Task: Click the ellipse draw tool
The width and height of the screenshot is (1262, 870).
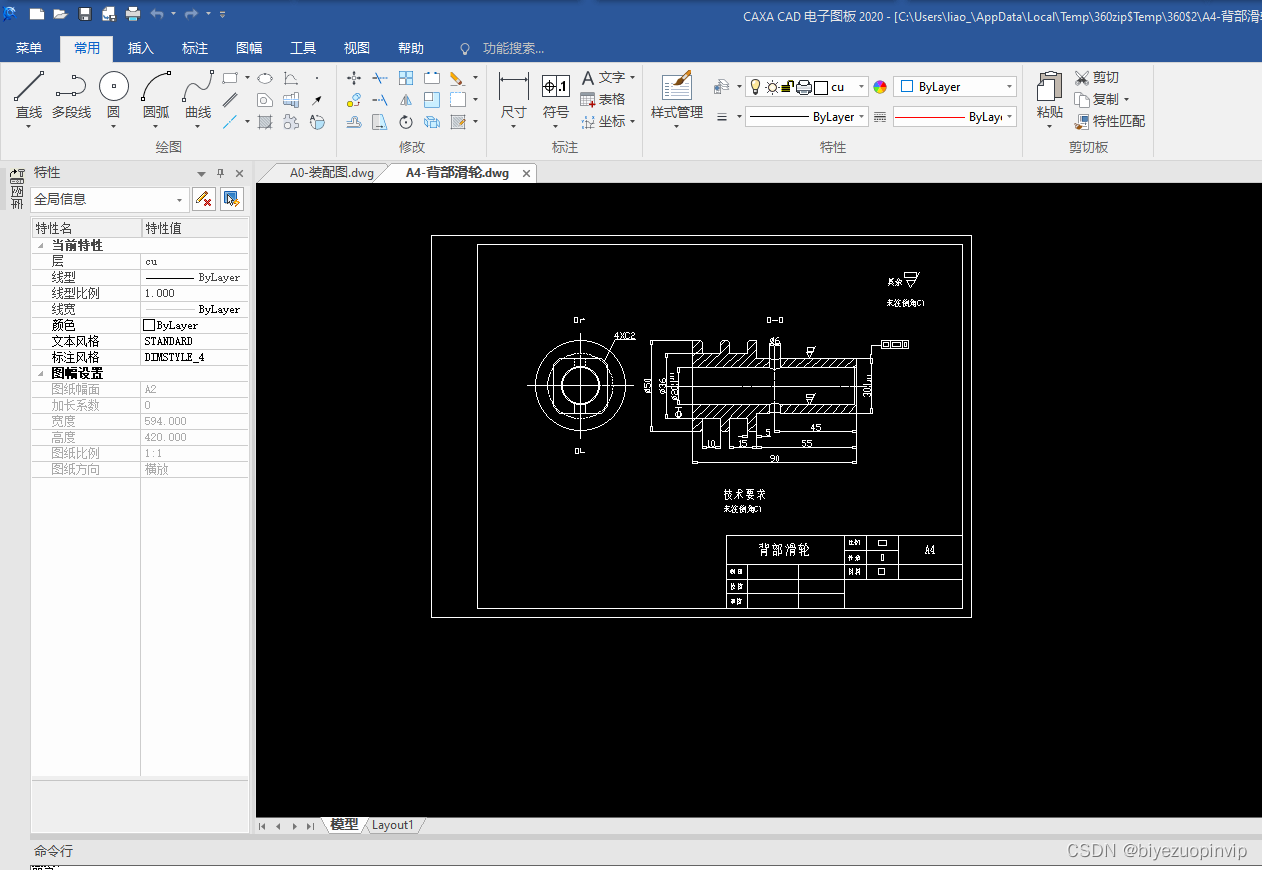Action: point(265,77)
